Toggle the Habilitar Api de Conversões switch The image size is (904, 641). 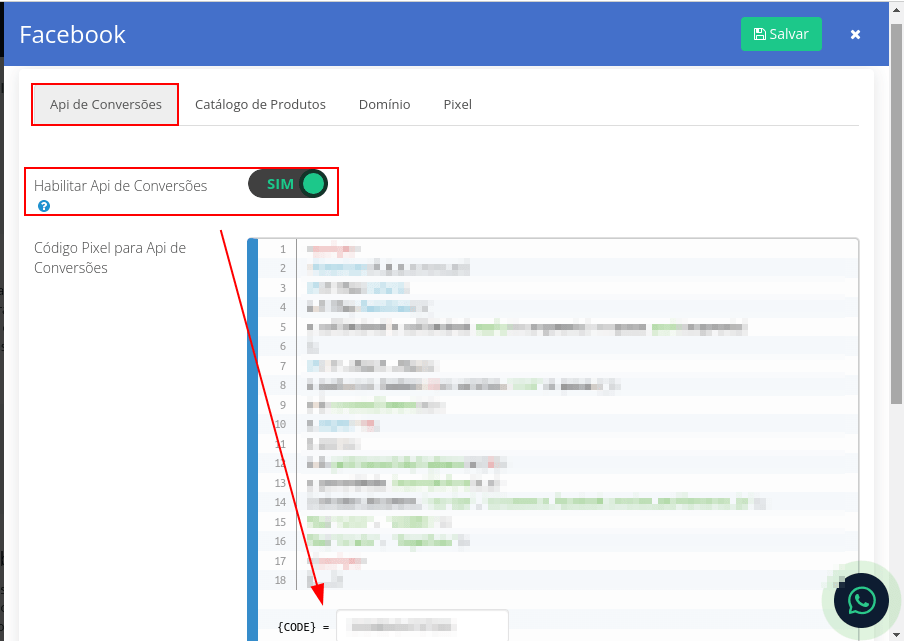288,184
